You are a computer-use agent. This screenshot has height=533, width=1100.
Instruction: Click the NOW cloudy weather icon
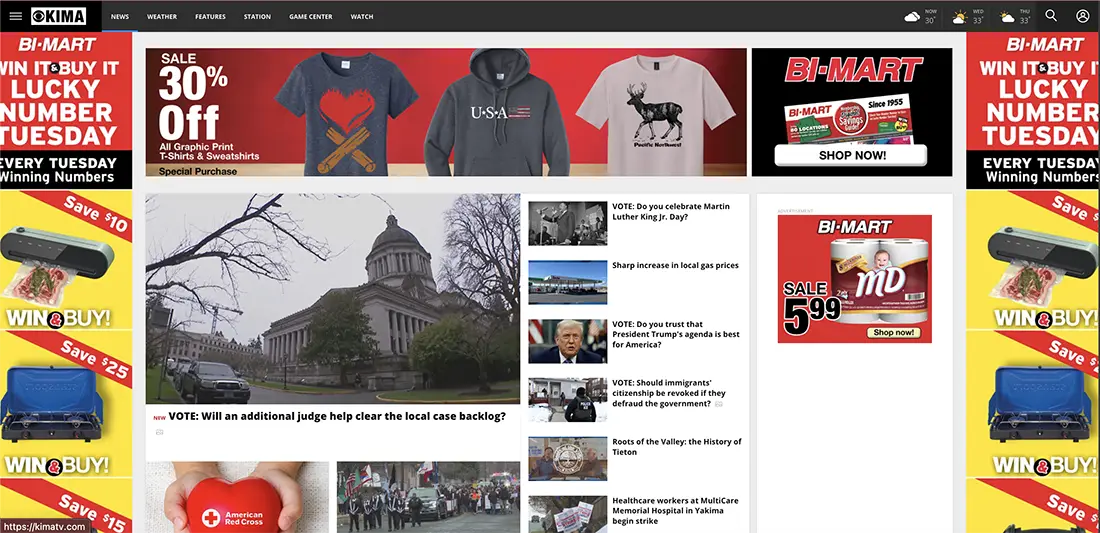point(912,17)
